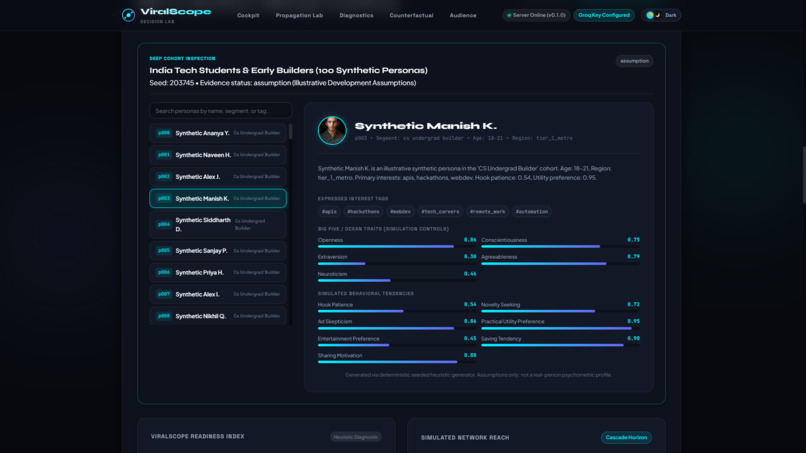Click the page scrollbar thumb
This screenshot has height=453, width=806.
coord(803,175)
